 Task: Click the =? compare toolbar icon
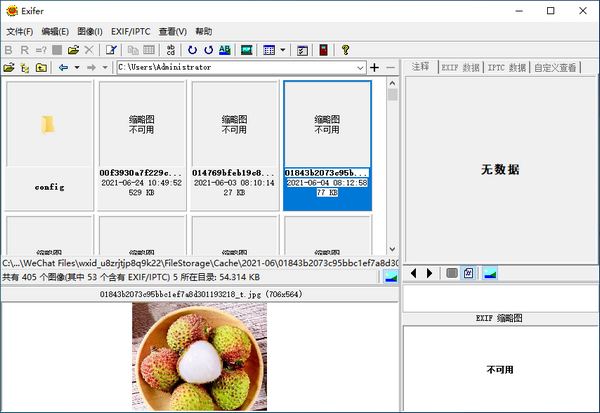click(x=41, y=50)
